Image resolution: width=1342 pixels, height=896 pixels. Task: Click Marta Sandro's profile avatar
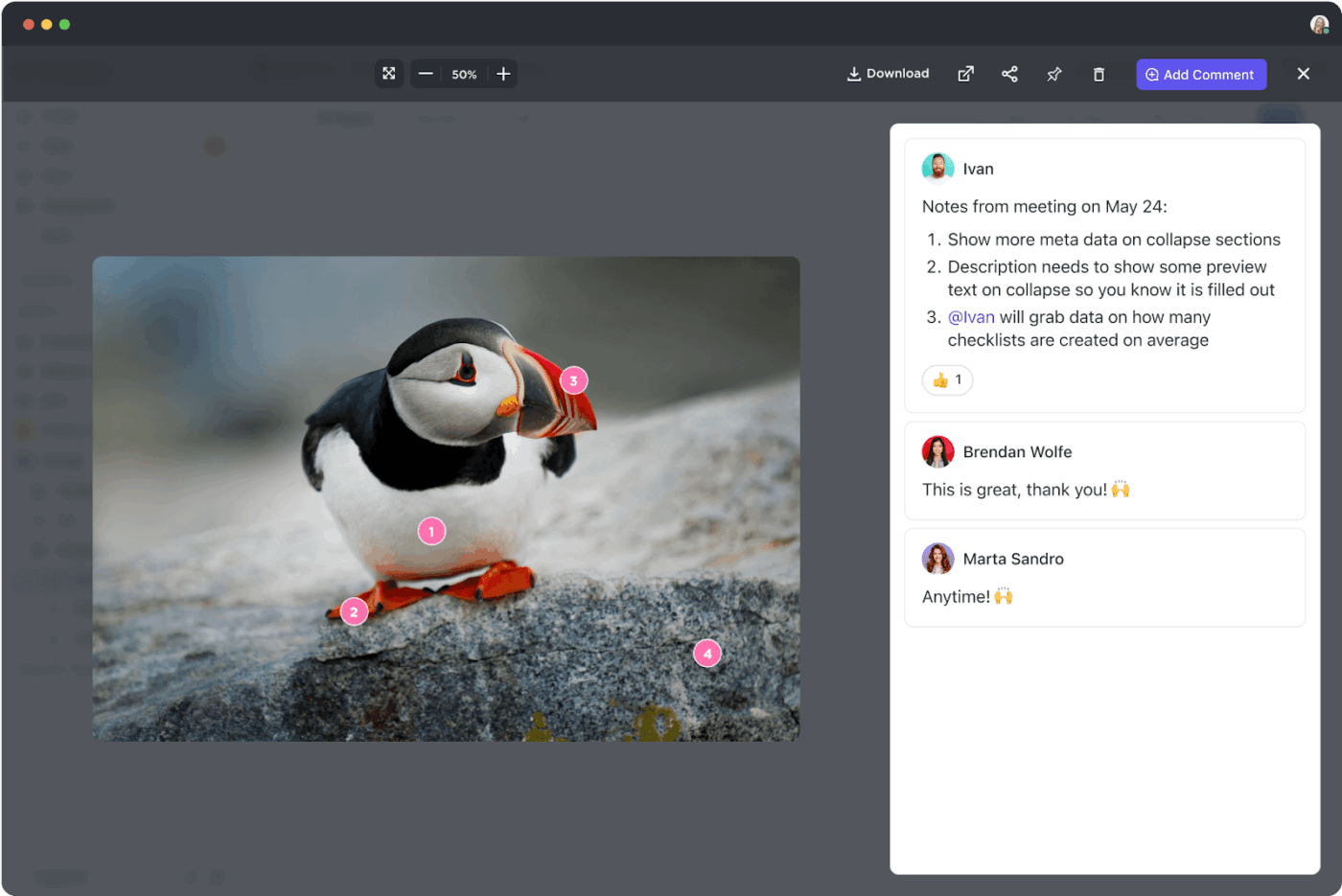click(x=937, y=559)
